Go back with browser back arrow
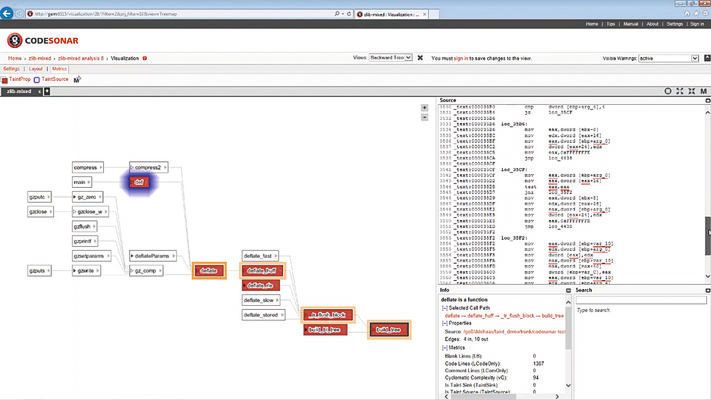Screen dimensions: 711x400 (x=7, y=13)
